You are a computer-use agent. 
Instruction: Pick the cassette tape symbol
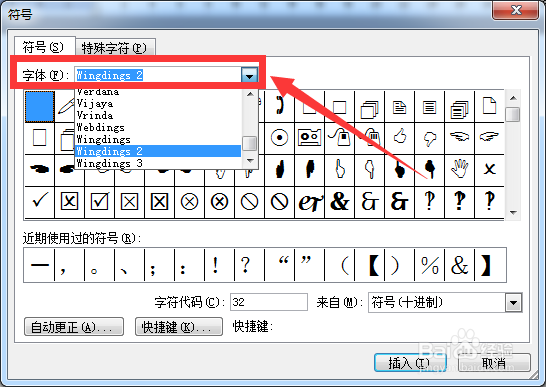(x=309, y=138)
